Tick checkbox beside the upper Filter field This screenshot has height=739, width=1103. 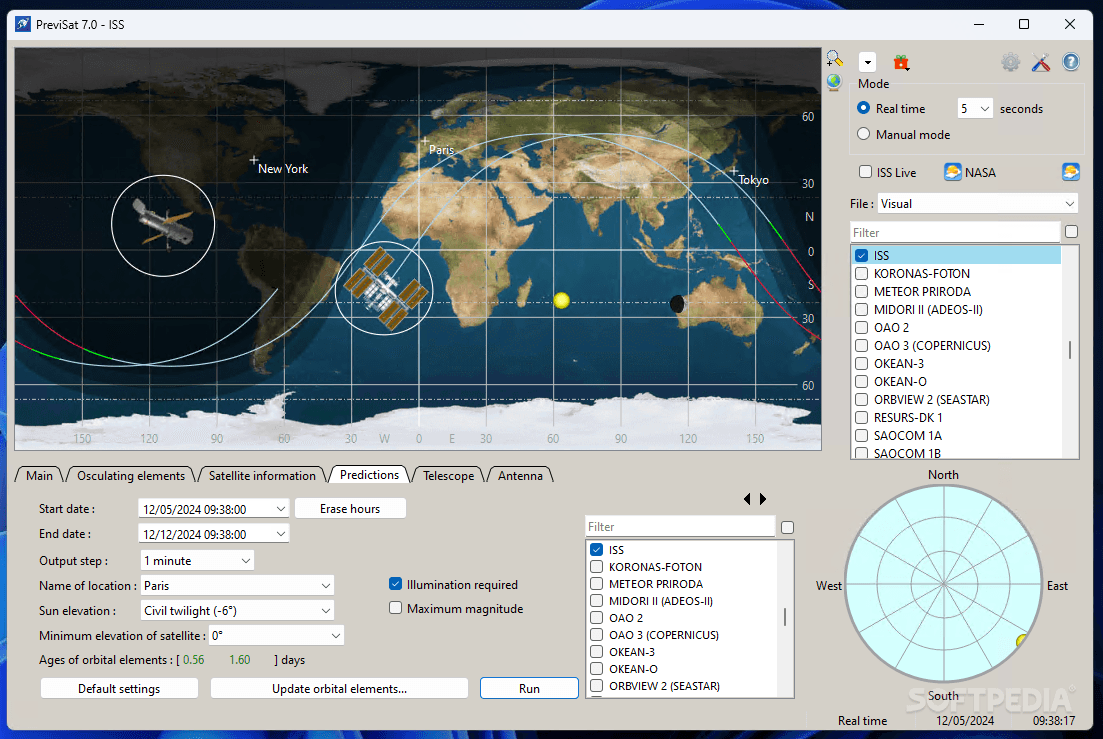[1071, 232]
